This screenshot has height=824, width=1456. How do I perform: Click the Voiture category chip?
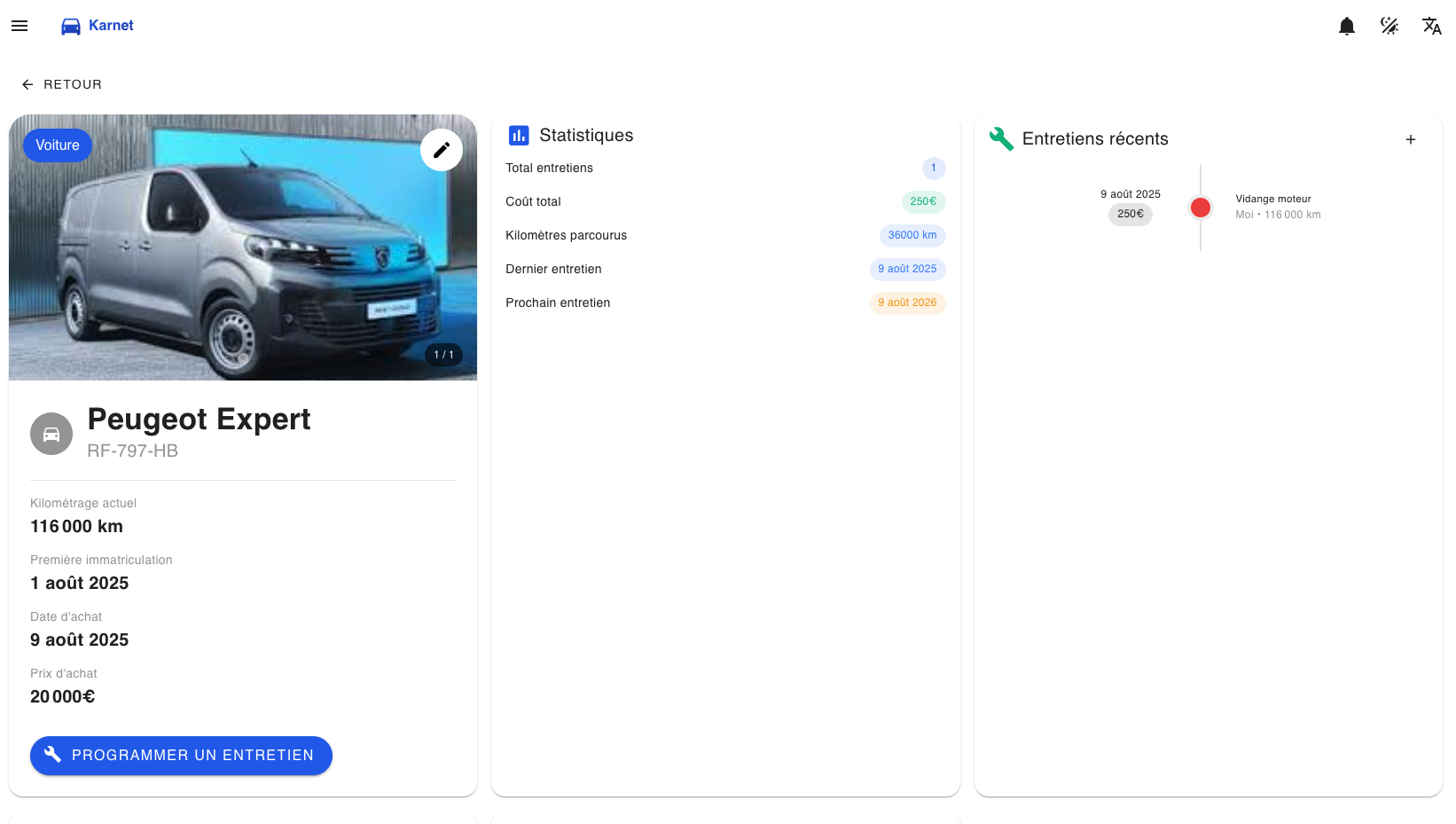[58, 145]
